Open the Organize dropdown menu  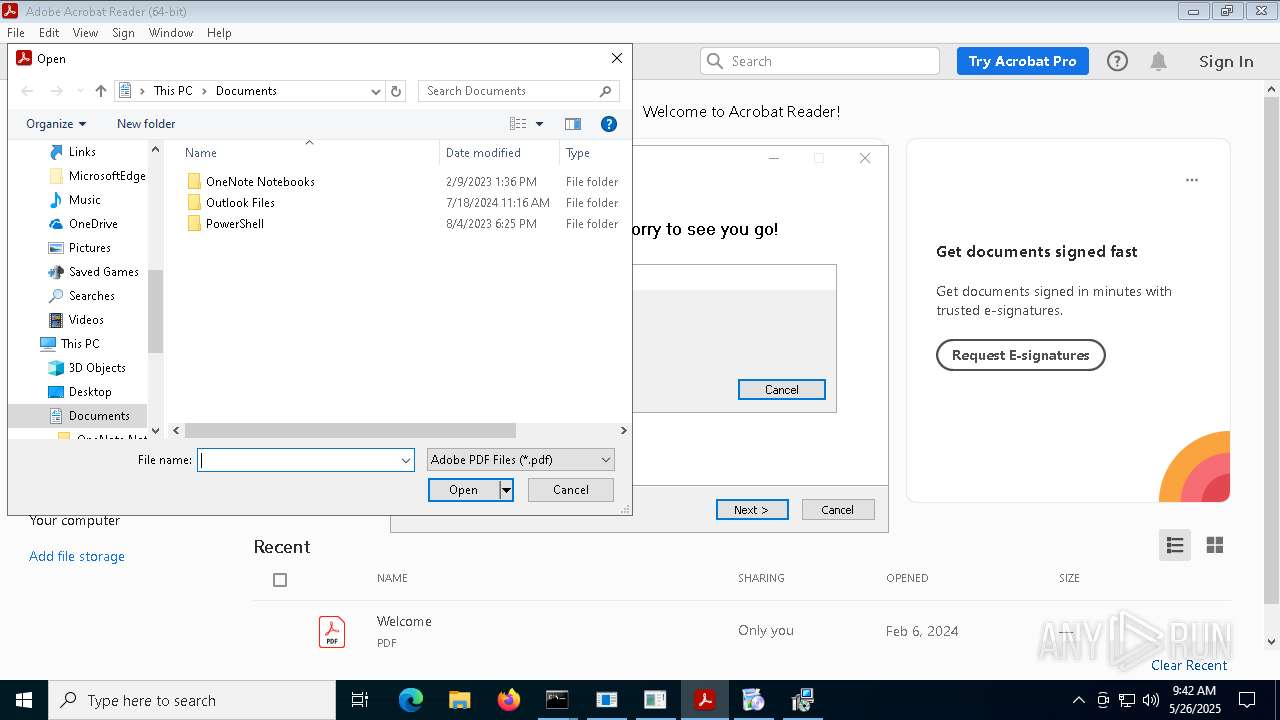(x=56, y=124)
